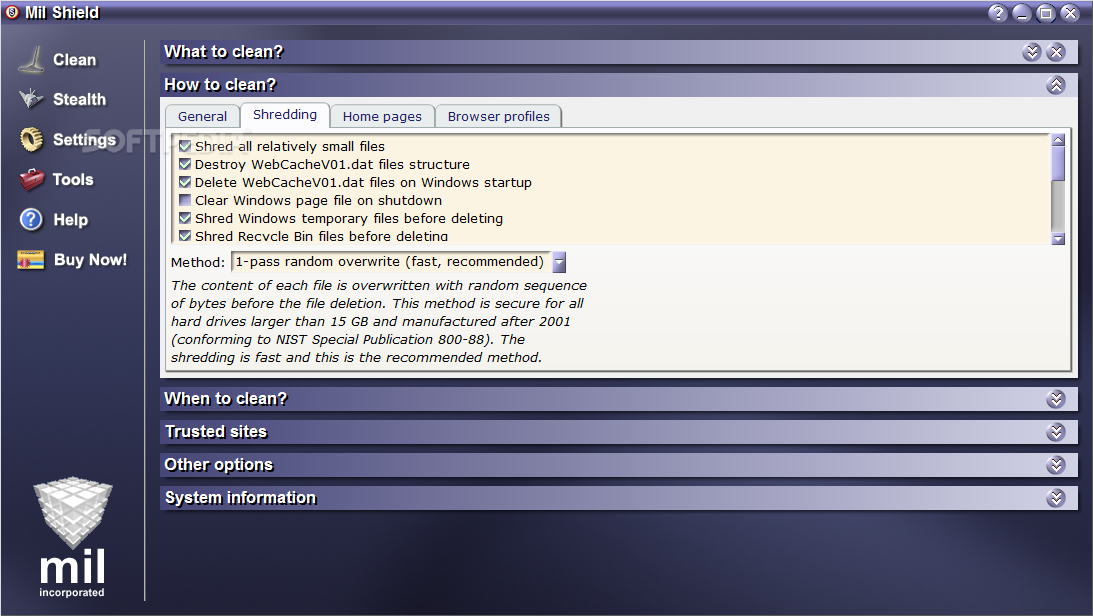The width and height of the screenshot is (1093, 616).
Task: Click the Mil Shield title bar logo
Action: 12,12
